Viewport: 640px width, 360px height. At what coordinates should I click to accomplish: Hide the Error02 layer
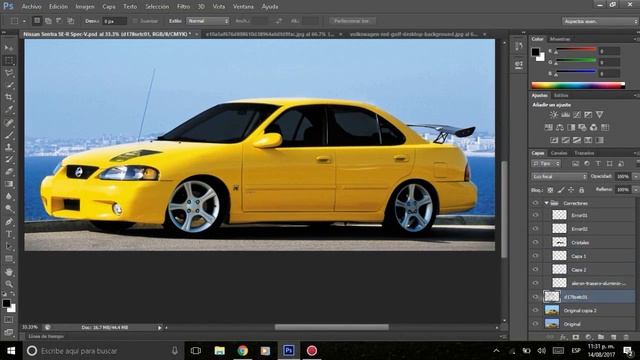point(535,229)
